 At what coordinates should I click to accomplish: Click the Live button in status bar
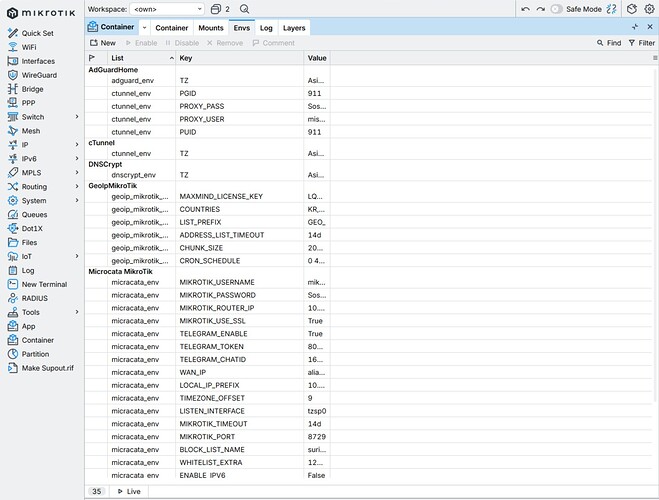[x=129, y=491]
